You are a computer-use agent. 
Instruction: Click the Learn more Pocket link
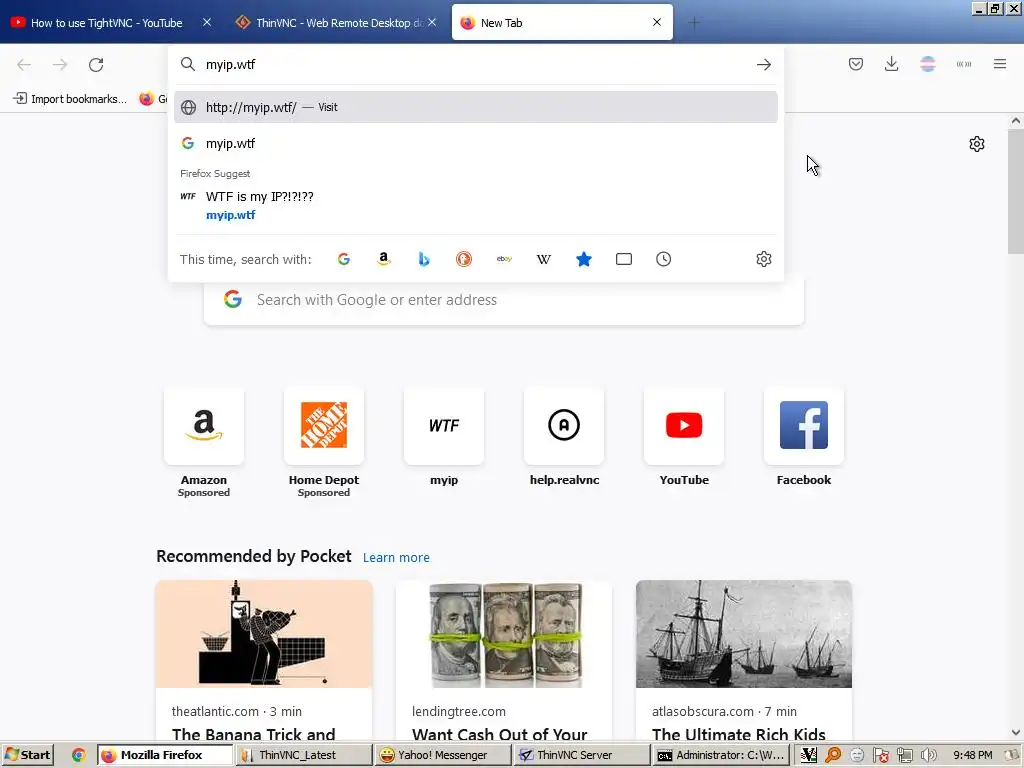(x=396, y=558)
